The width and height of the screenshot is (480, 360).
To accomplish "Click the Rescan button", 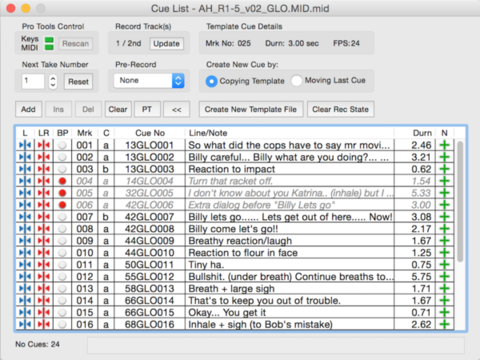I will pos(76,44).
